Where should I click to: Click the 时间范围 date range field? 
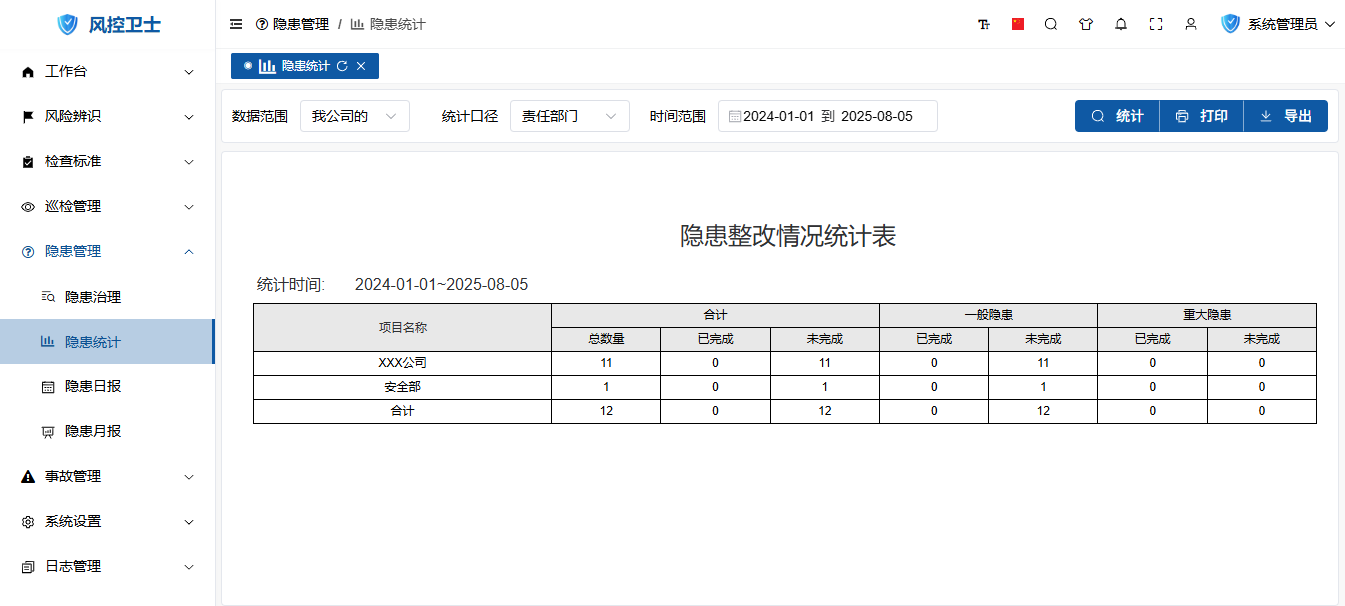(x=827, y=116)
